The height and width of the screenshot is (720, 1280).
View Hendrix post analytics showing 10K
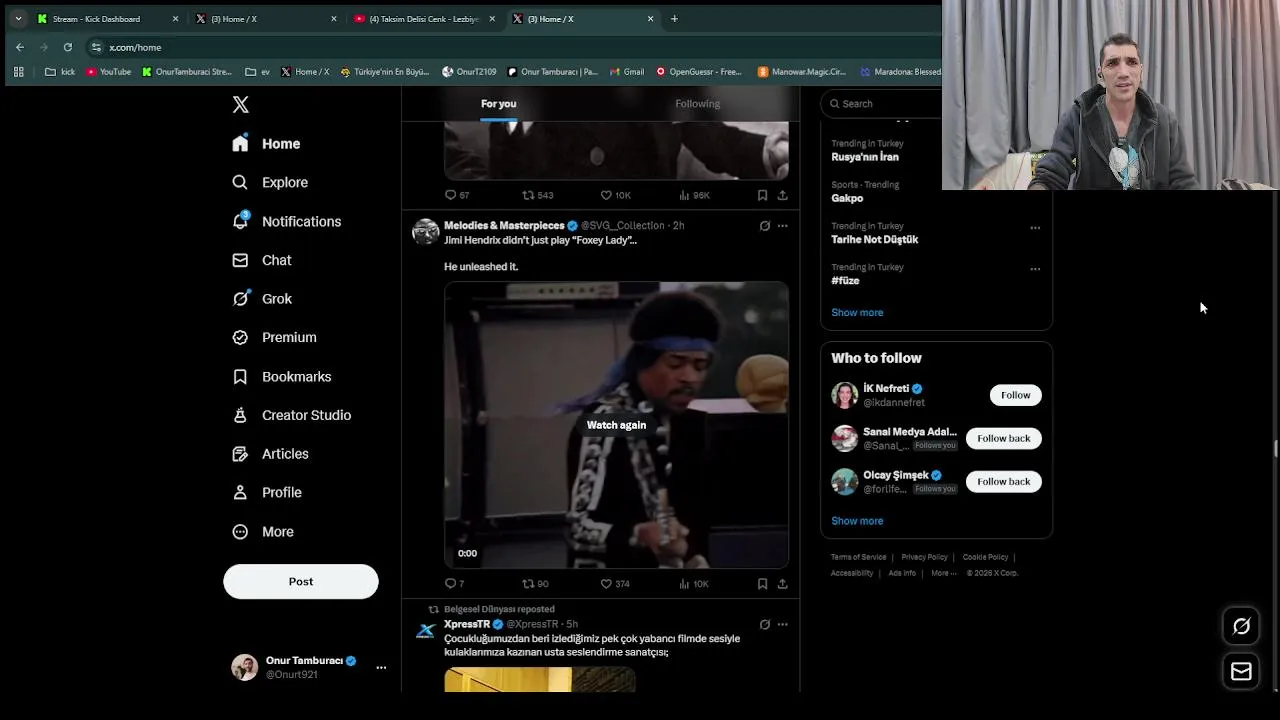coord(684,584)
